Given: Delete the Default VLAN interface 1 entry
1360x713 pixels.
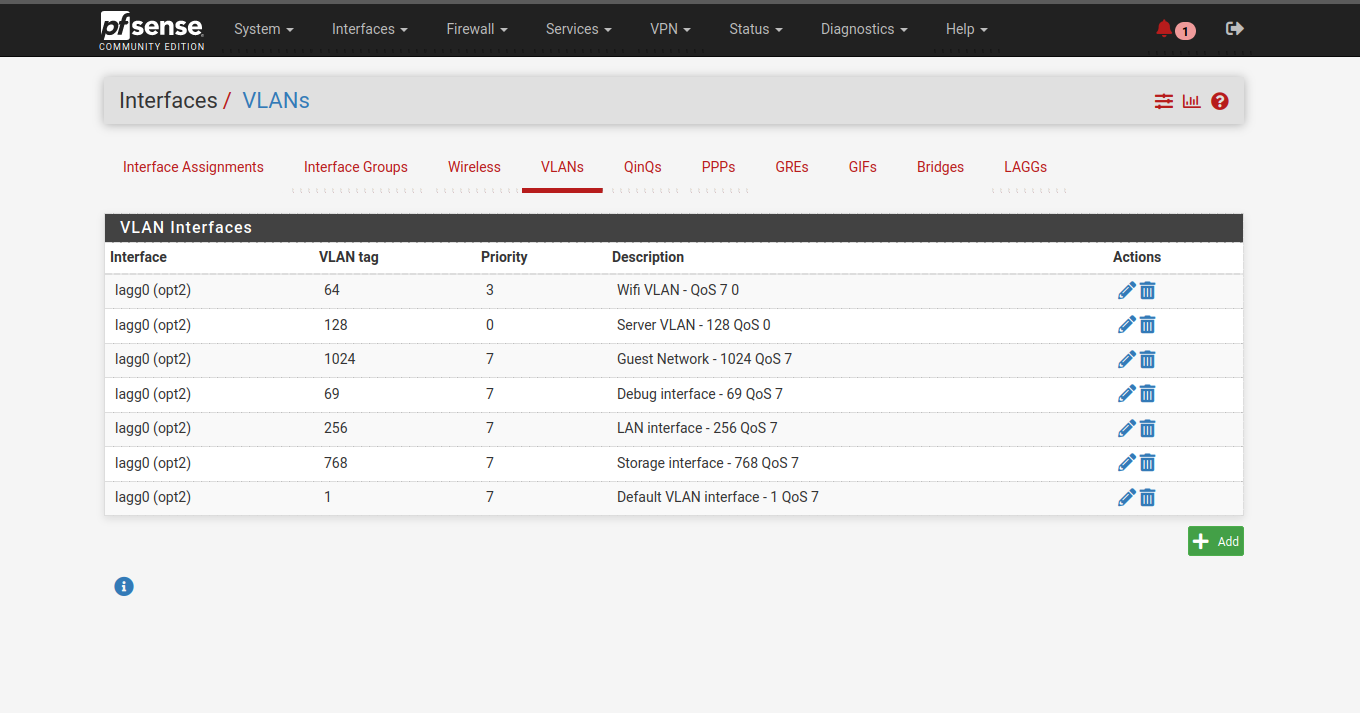Looking at the screenshot, I should coord(1148,497).
